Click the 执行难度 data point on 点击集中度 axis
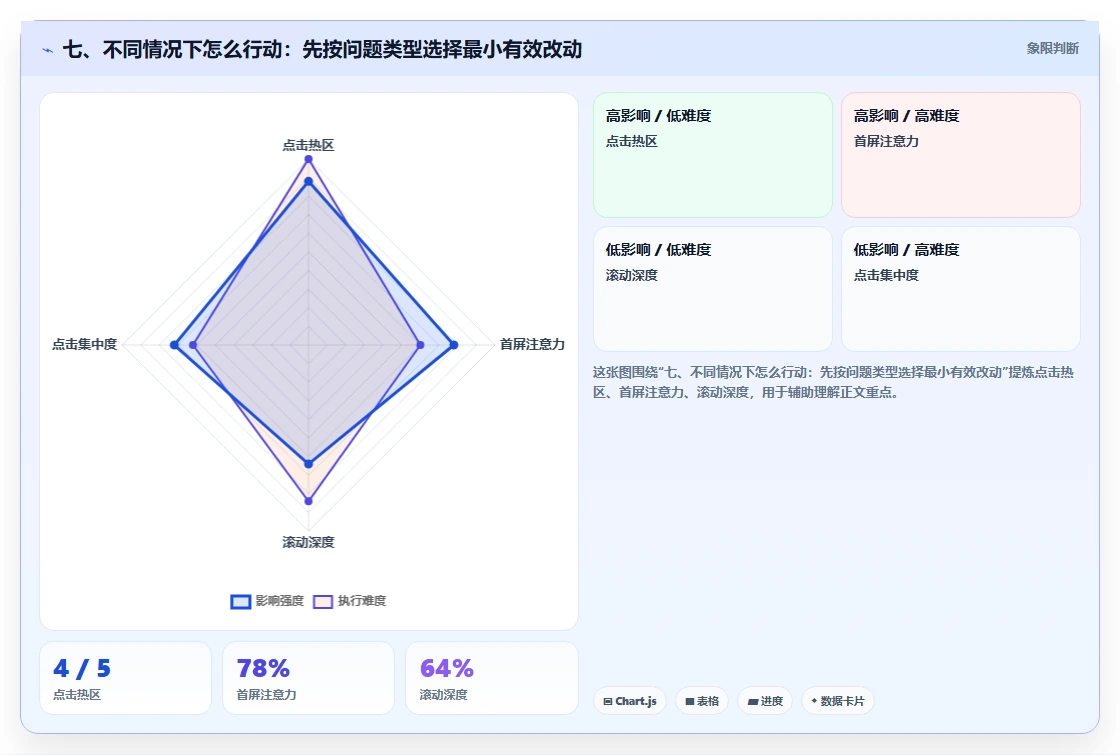 (193, 345)
